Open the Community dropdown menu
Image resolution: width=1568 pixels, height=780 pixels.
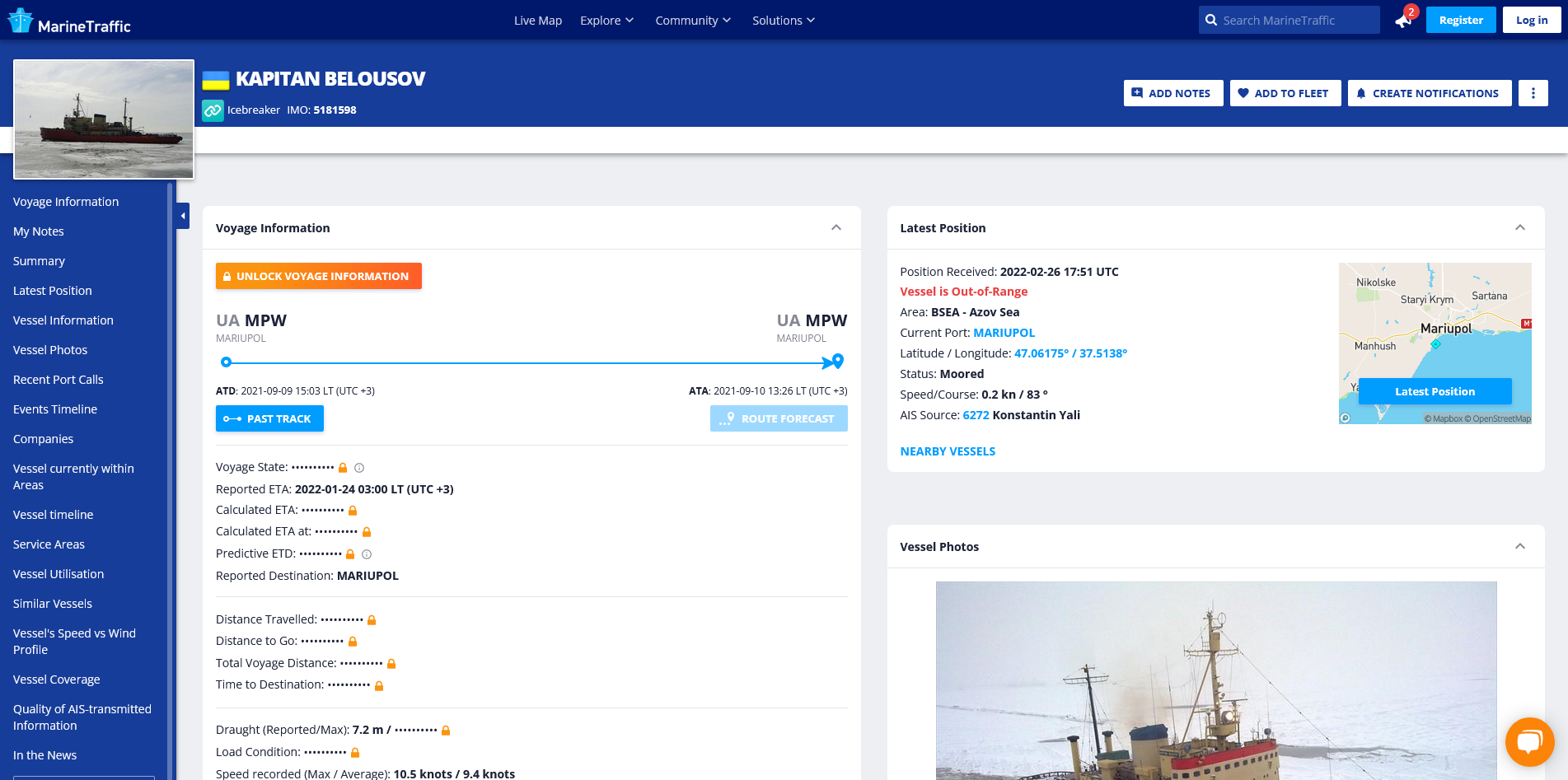(x=693, y=21)
